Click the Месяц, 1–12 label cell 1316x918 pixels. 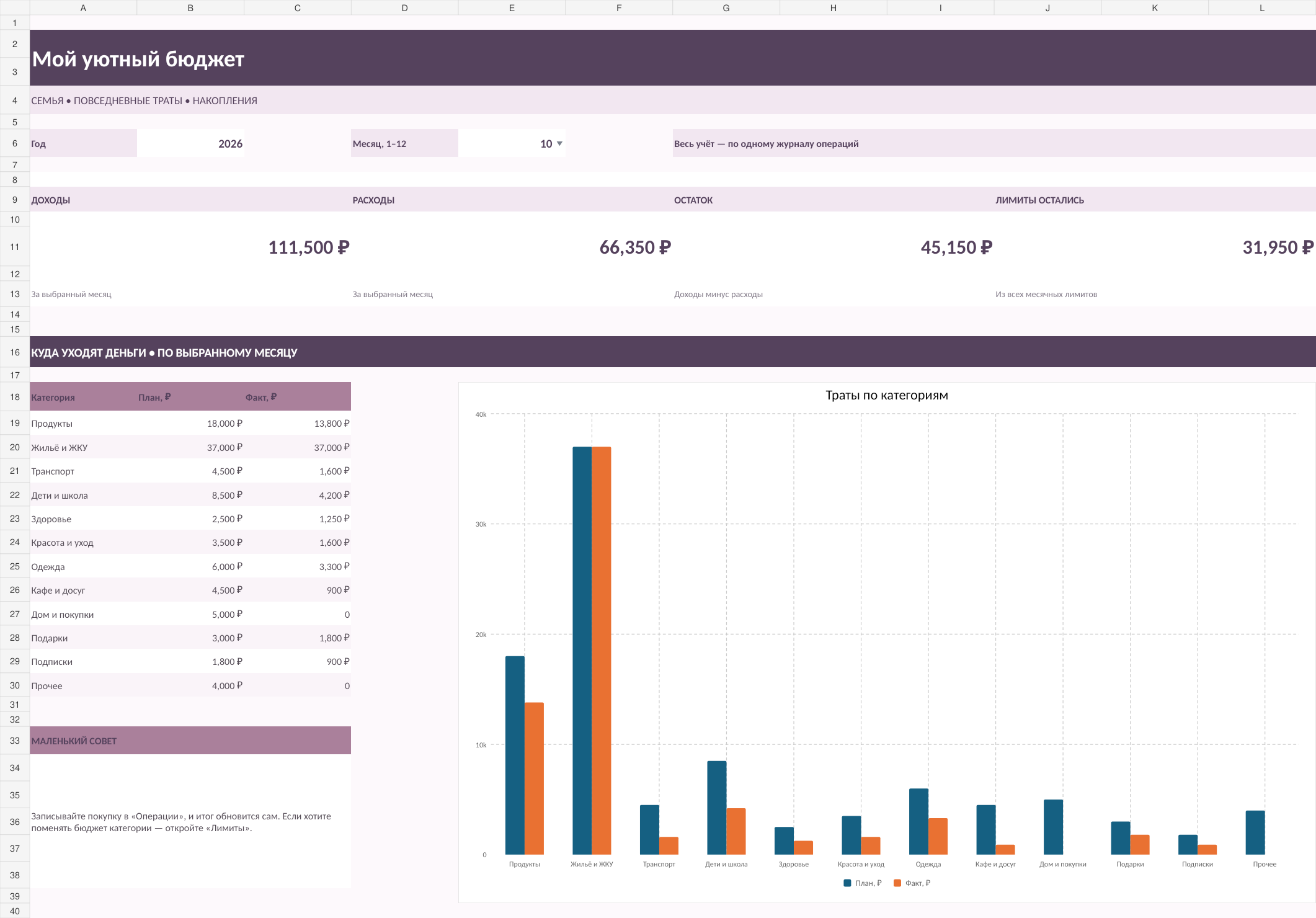[x=404, y=143]
